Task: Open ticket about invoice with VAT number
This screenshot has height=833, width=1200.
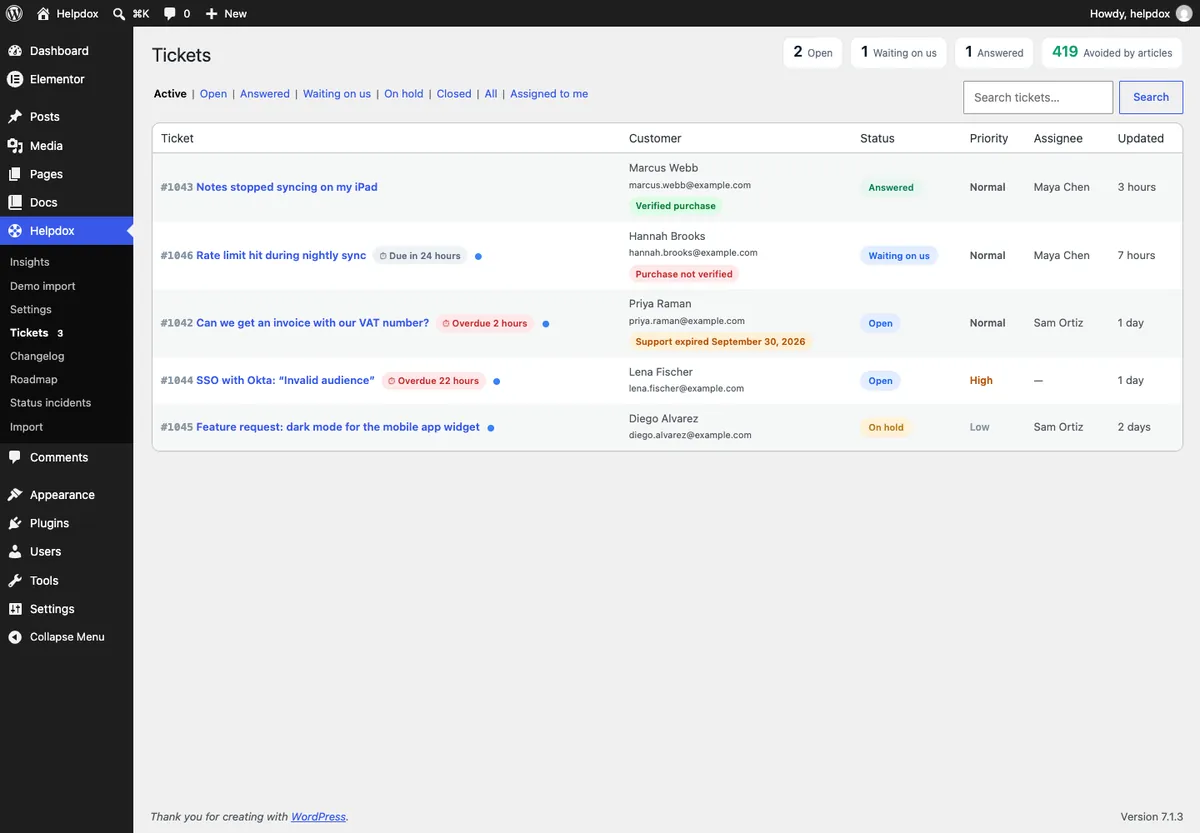Action: tap(313, 323)
